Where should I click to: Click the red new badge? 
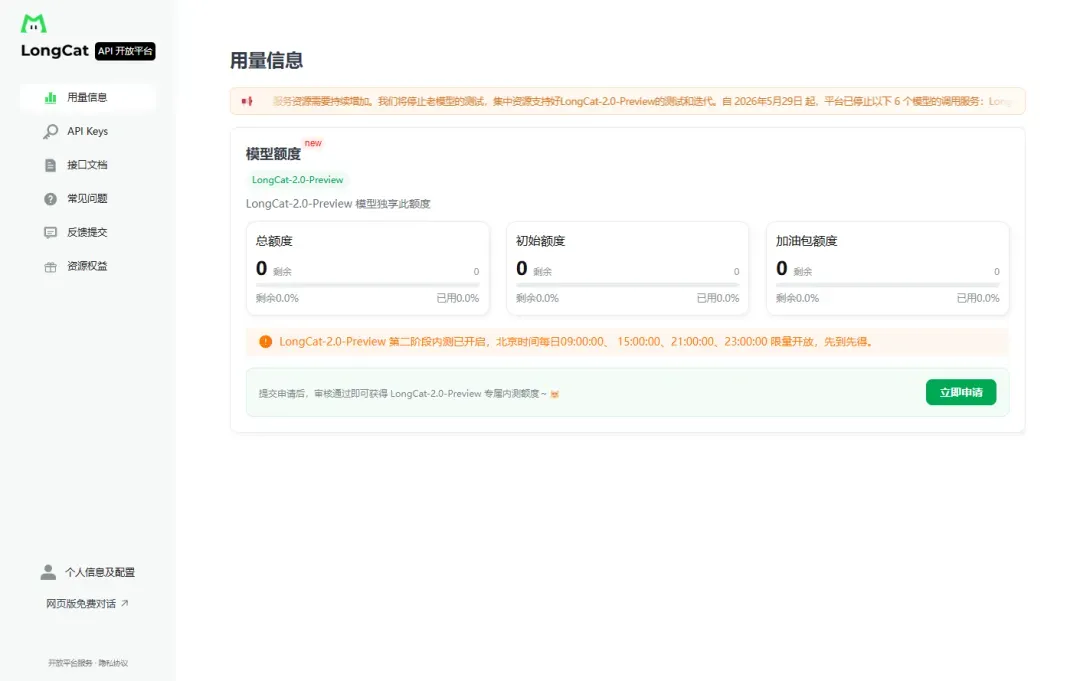click(313, 143)
